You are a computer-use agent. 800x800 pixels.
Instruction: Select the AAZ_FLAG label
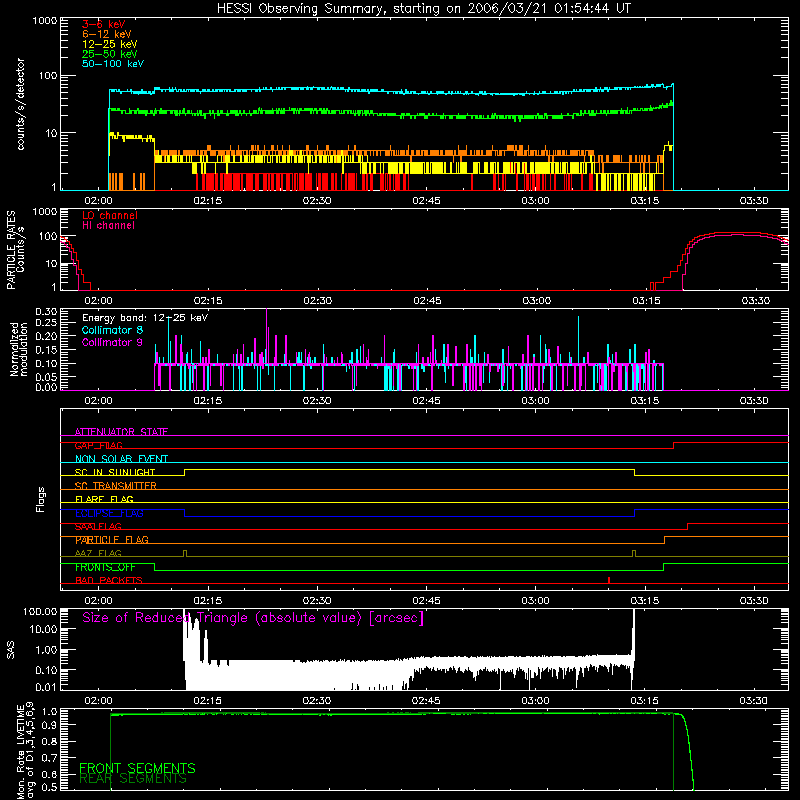click(x=98, y=553)
